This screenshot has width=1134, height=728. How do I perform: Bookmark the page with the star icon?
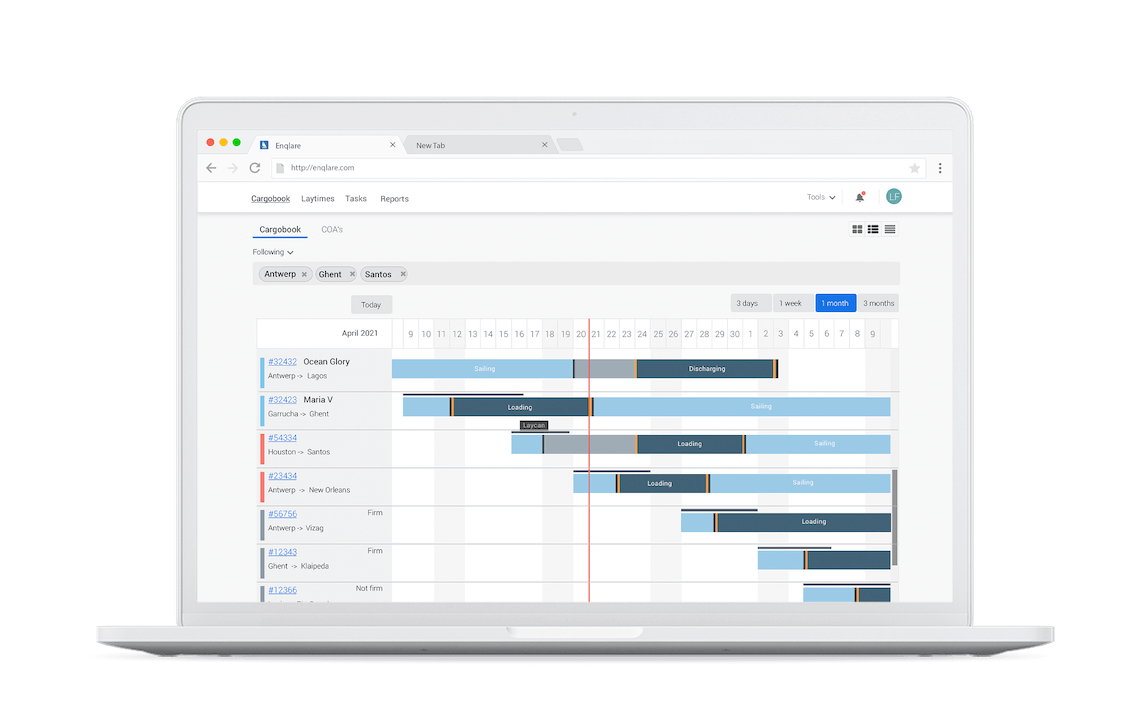click(x=915, y=168)
